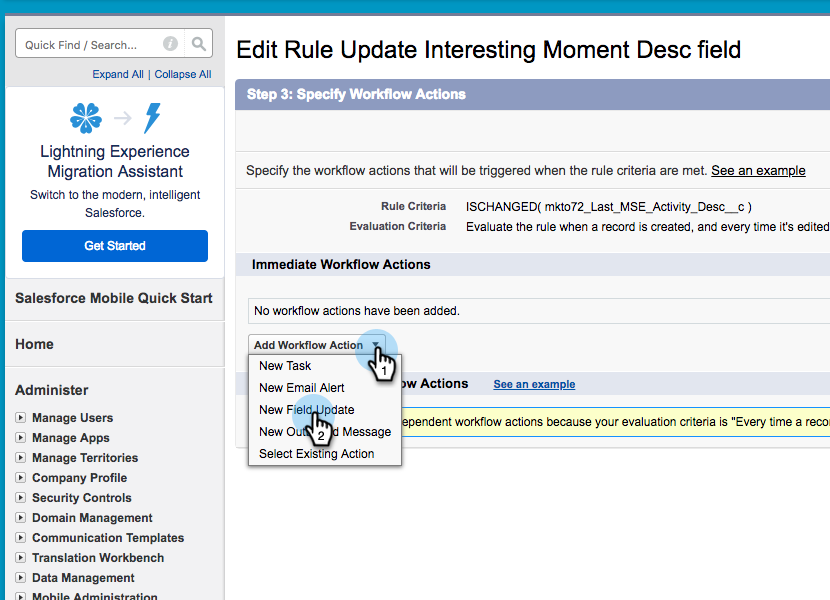Choose New Outbound Message from the menu
Screen dimensions: 830x600
tap(324, 432)
